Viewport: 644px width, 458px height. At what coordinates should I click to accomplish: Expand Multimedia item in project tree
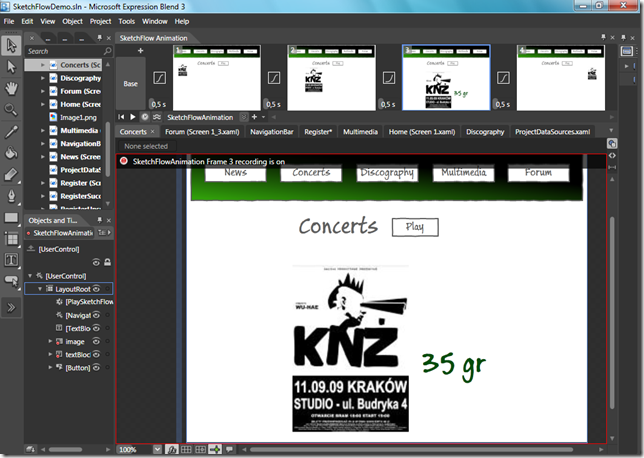coord(43,131)
